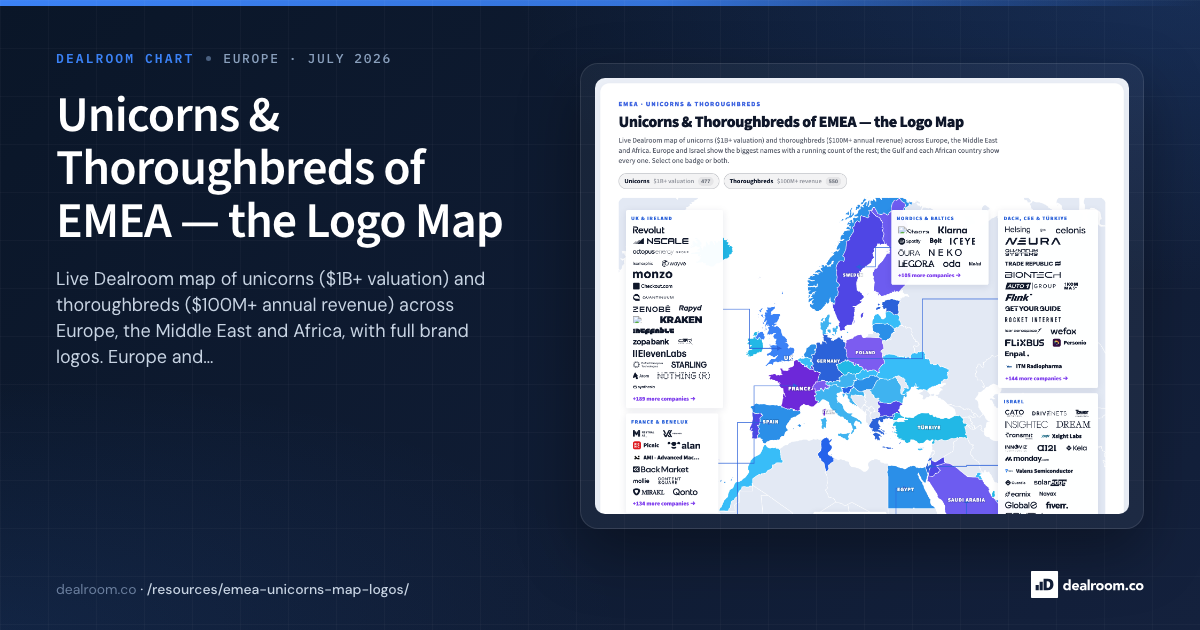Toggle the Unicorns $1B+ valuation badge

668,181
